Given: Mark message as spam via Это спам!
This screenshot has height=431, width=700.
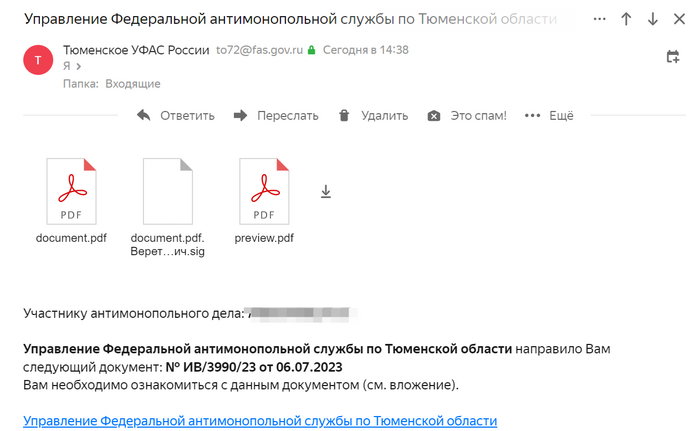Looking at the screenshot, I should pos(467,115).
